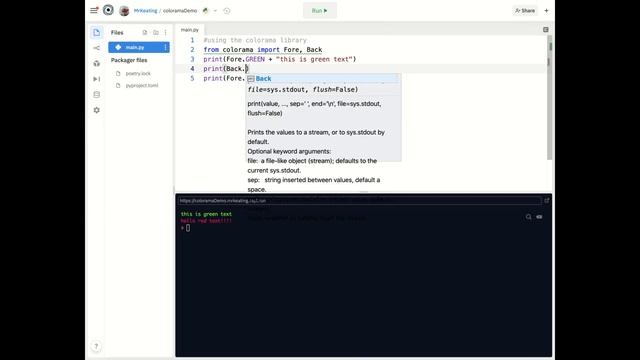Add a new folder in Files panel

pos(156,33)
